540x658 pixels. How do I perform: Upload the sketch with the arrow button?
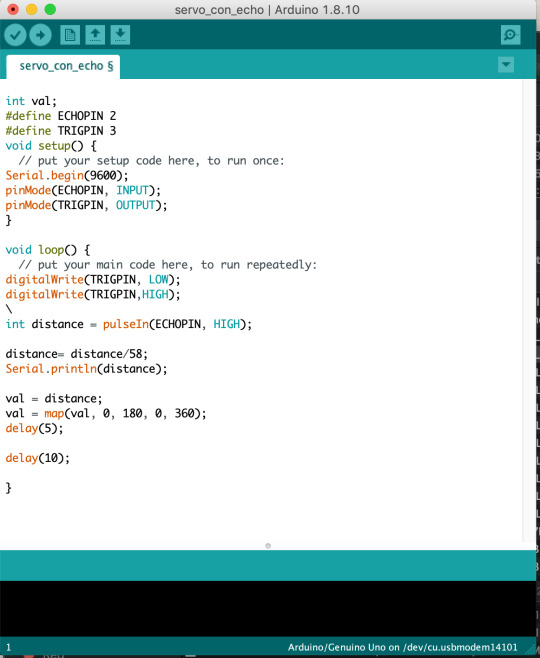coord(41,35)
